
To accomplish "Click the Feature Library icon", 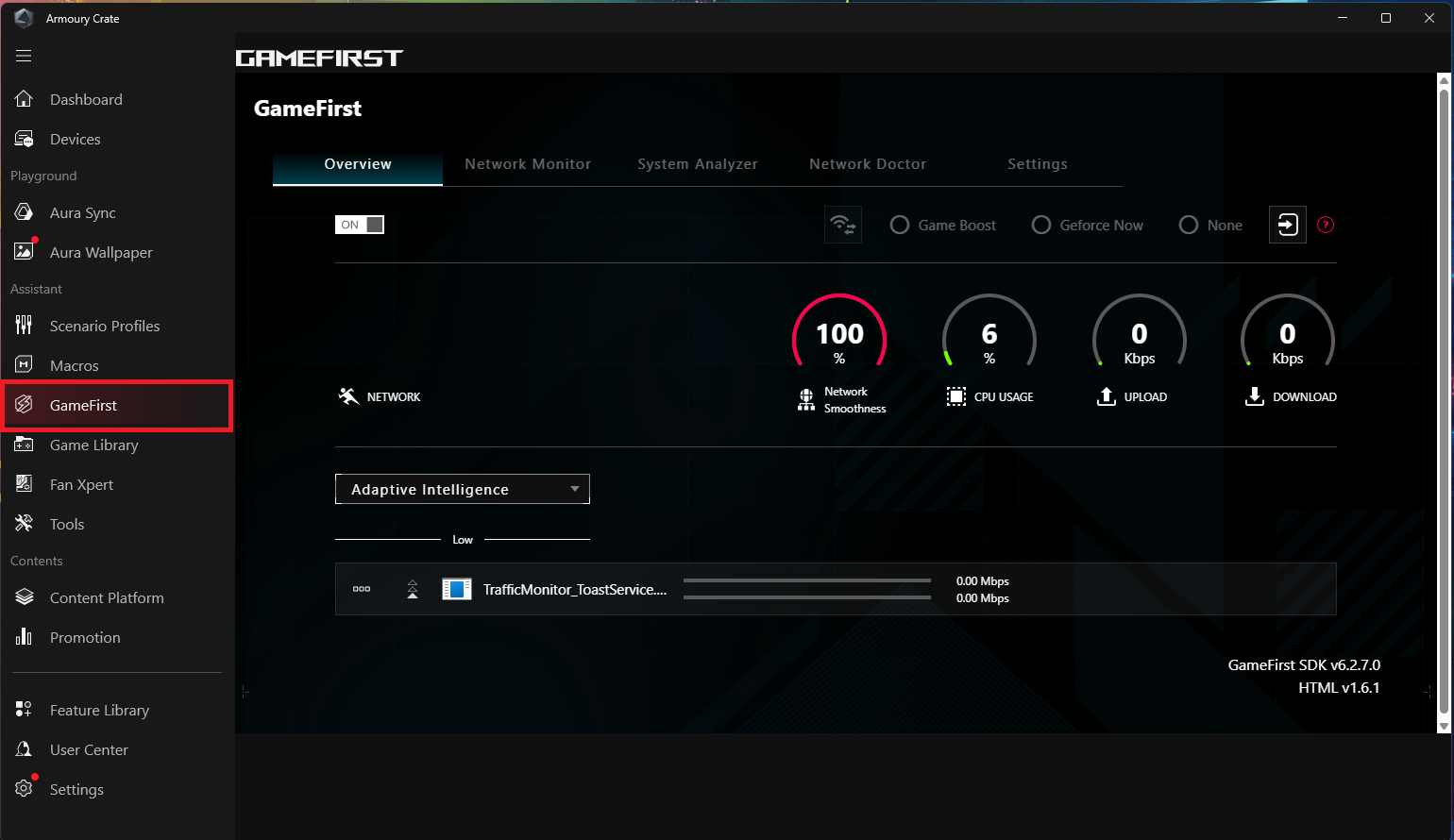I will click(24, 710).
